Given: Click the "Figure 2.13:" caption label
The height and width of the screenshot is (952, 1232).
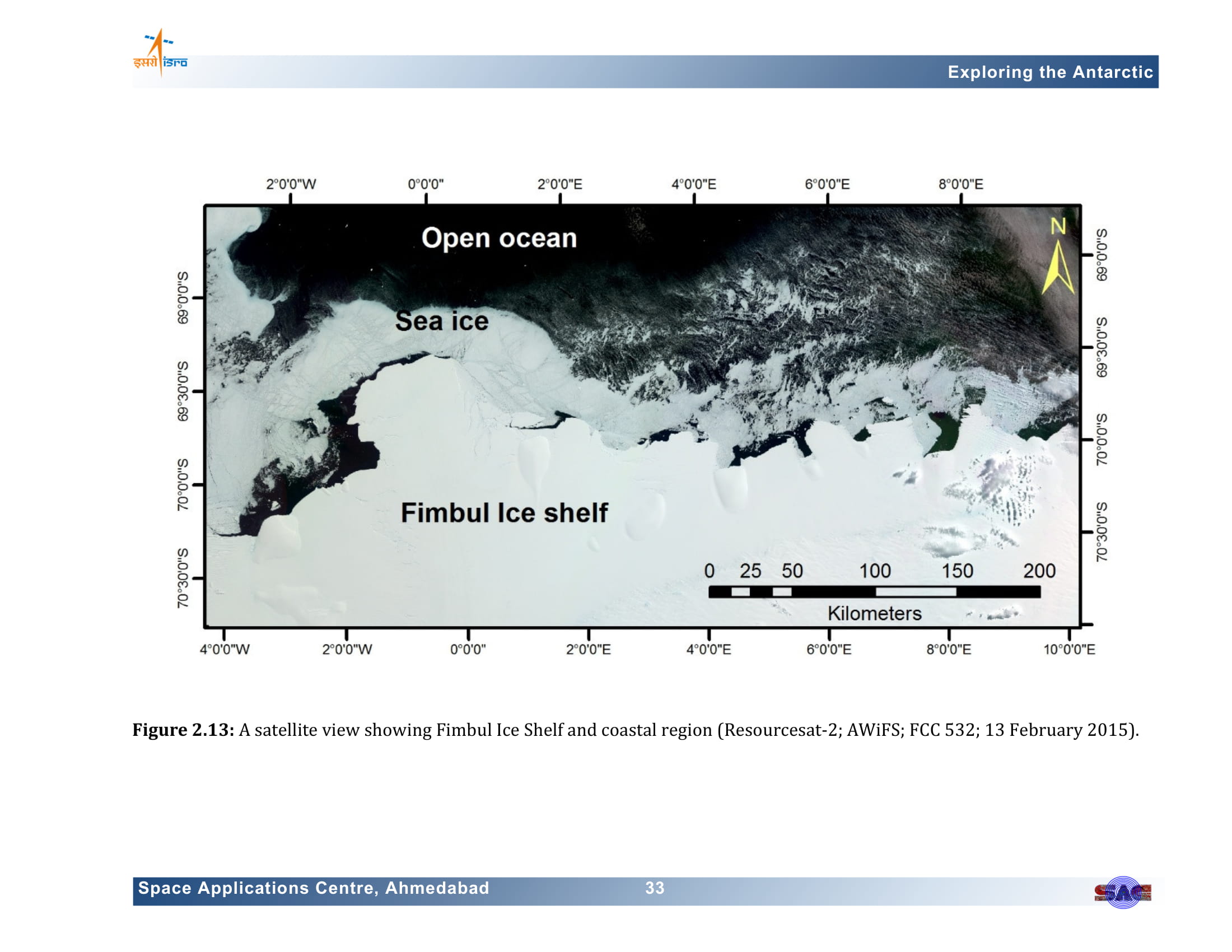Looking at the screenshot, I should (183, 730).
